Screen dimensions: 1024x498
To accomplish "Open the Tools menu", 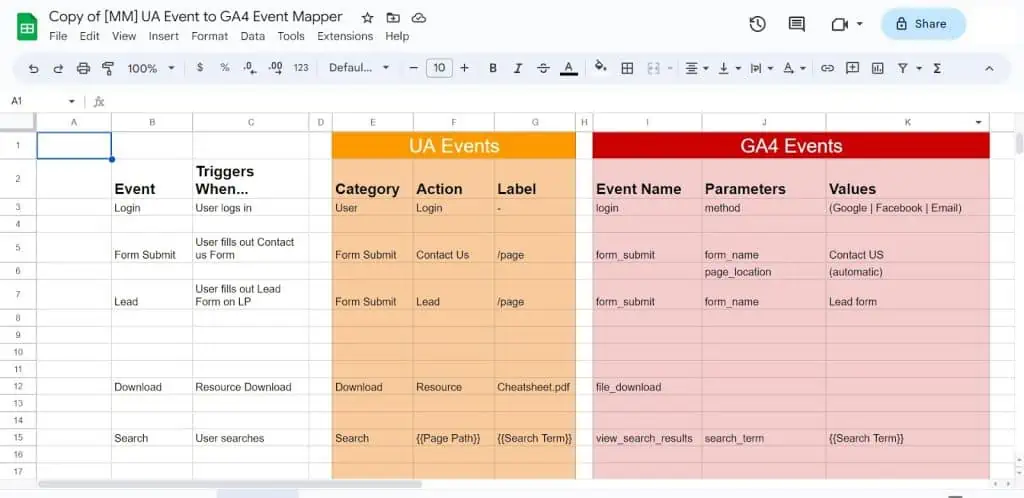I will click(291, 37).
